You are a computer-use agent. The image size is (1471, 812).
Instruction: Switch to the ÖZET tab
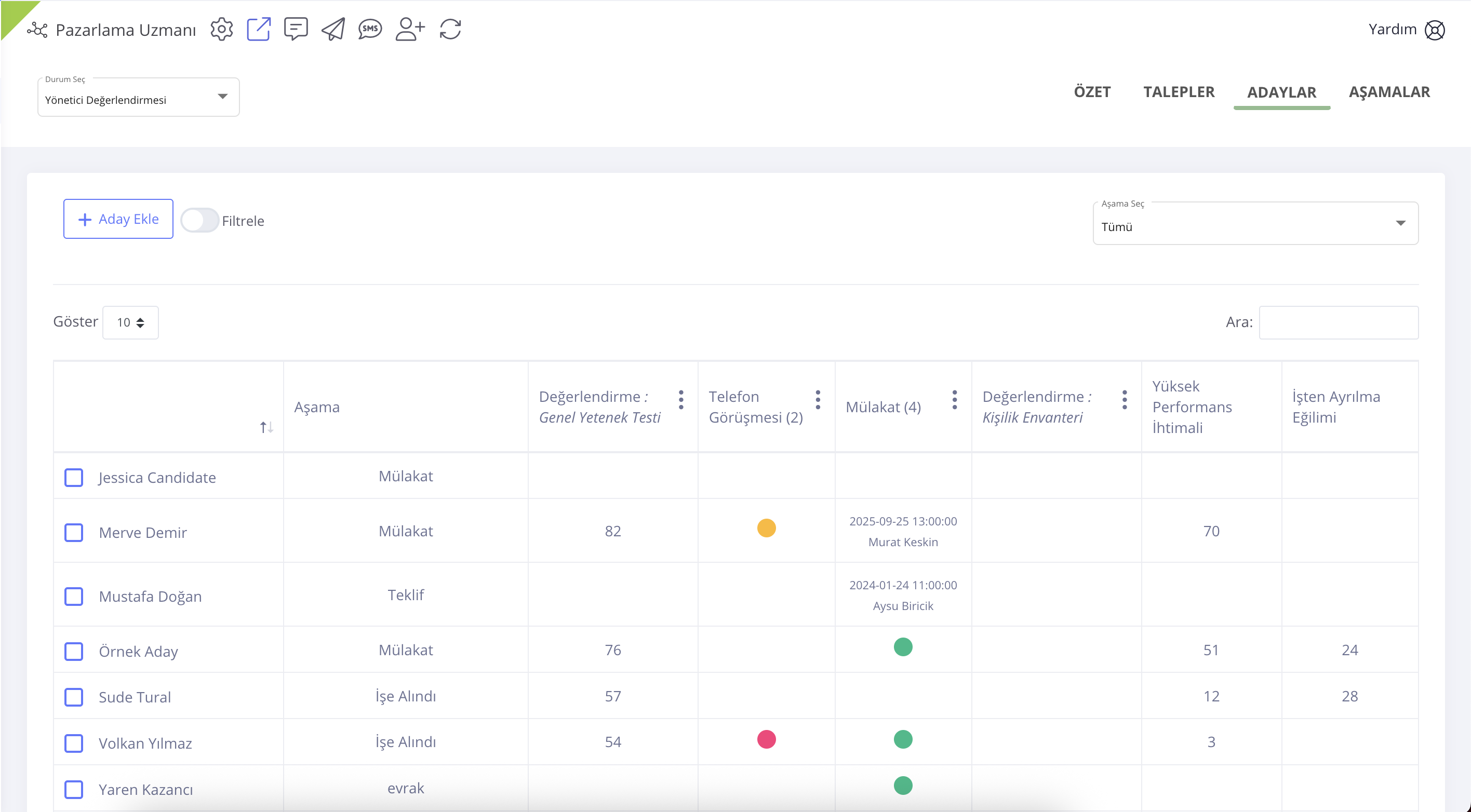click(1092, 92)
